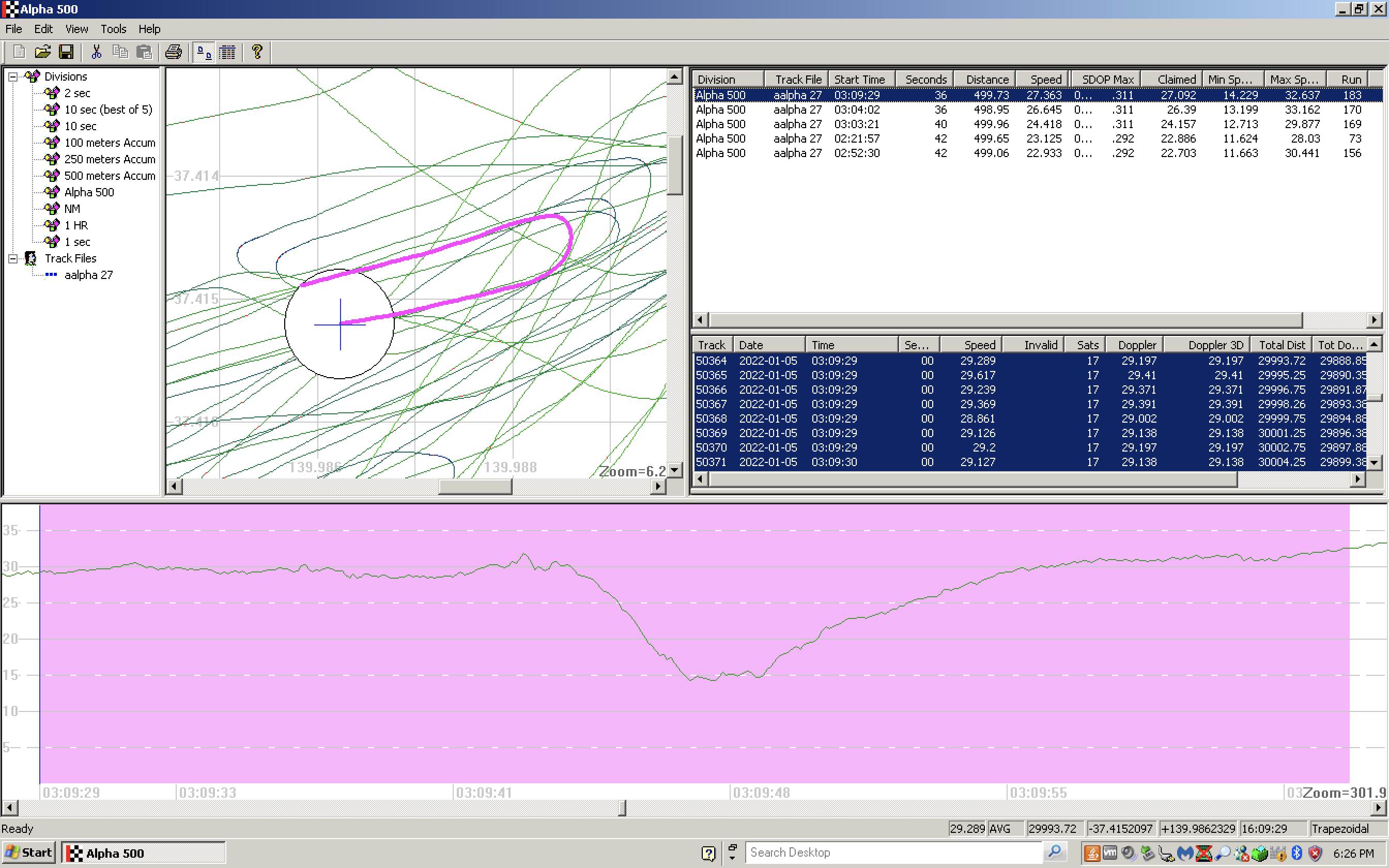Click the Windows Start button
This screenshot has width=1389, height=868.
tap(29, 853)
